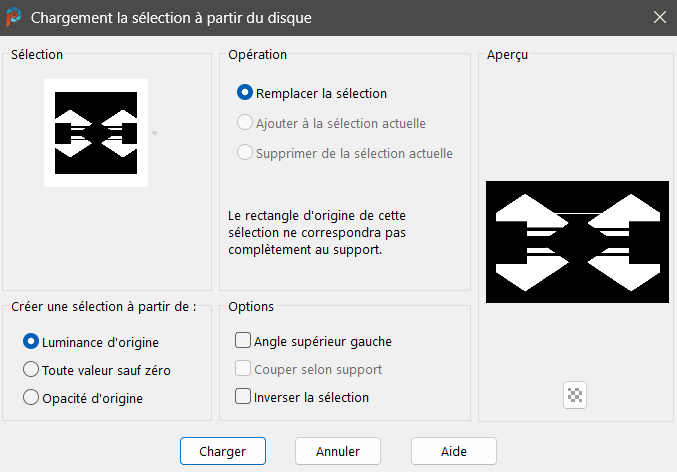Open the selection thumbnail dropdown arrow

155,133
